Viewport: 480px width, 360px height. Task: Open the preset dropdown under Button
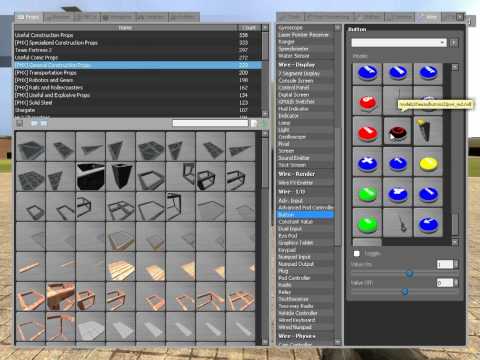pos(399,43)
